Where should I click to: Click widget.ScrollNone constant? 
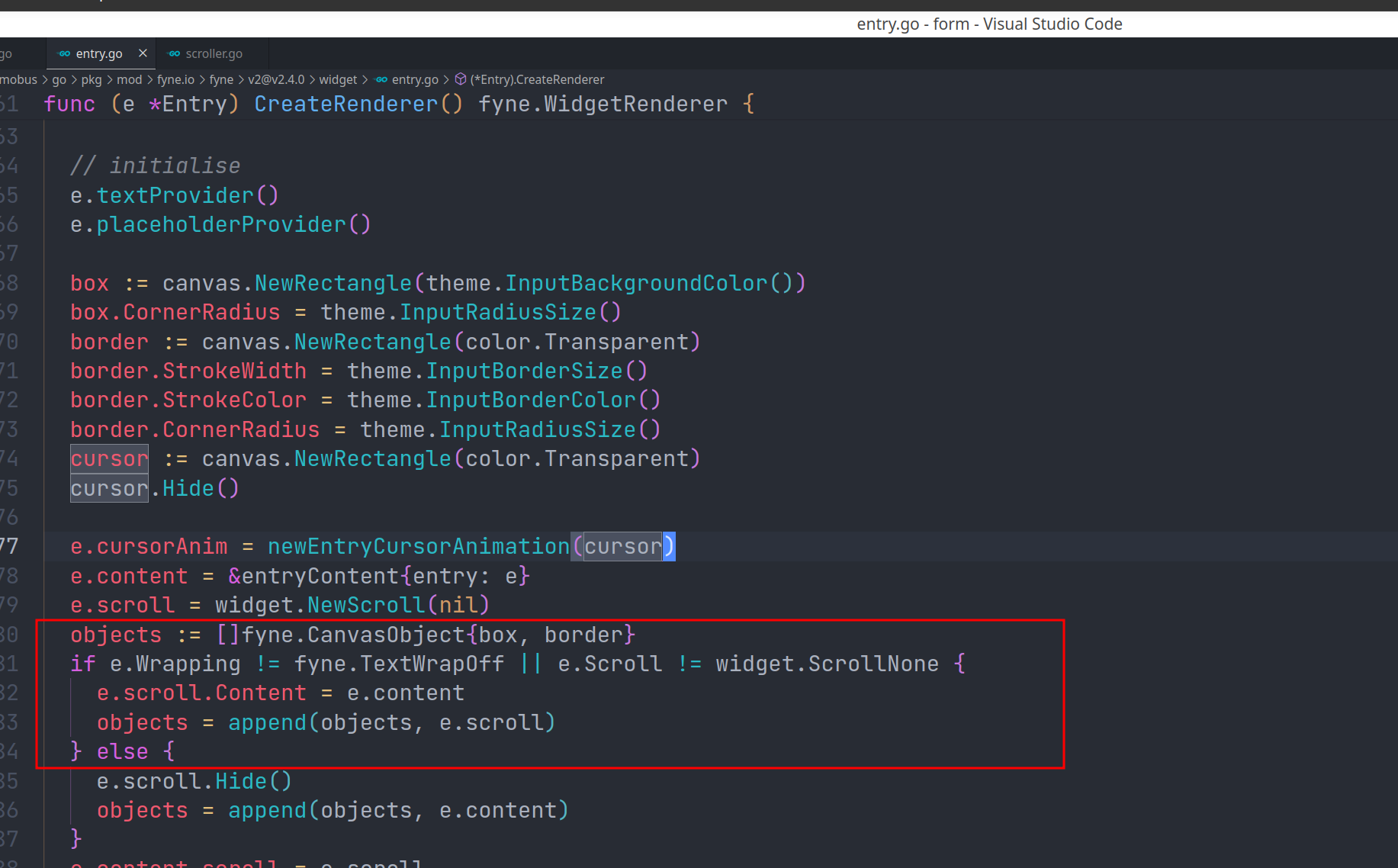pos(828,664)
